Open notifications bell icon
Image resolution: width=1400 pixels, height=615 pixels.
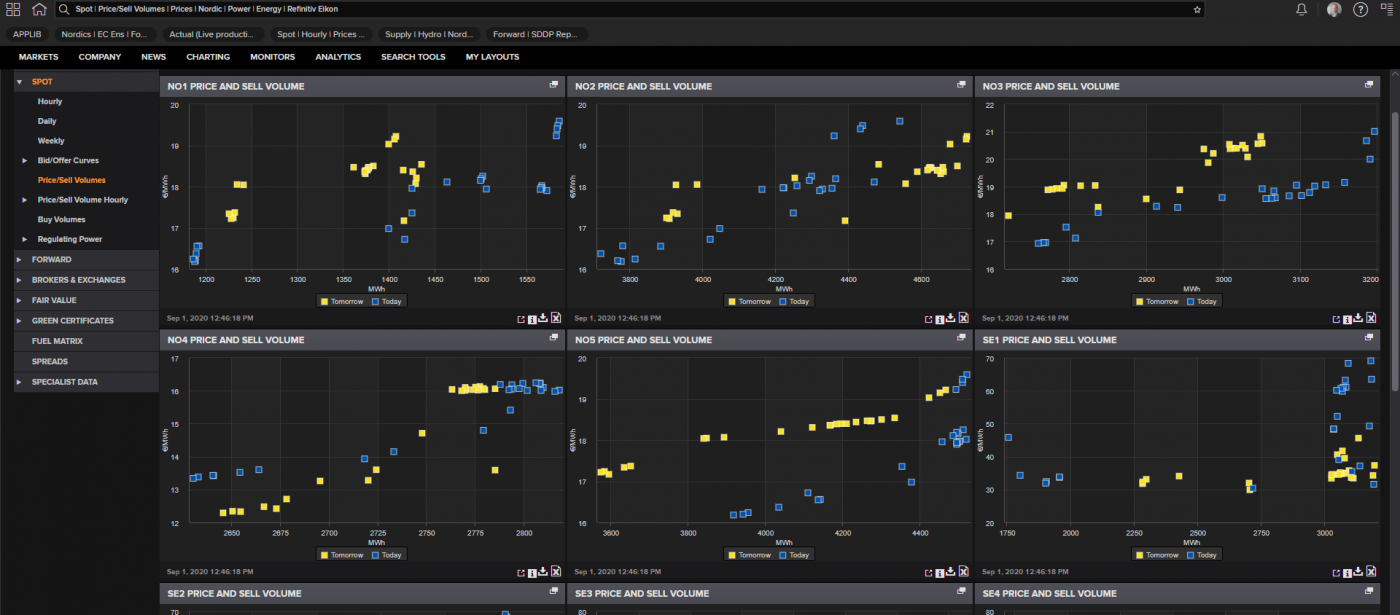pyautogui.click(x=1301, y=9)
